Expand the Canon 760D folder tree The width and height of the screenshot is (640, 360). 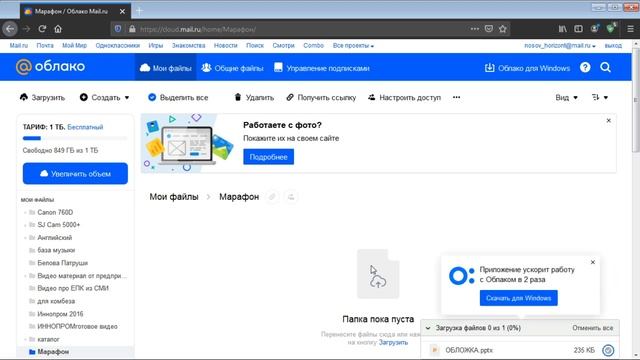click(25, 212)
